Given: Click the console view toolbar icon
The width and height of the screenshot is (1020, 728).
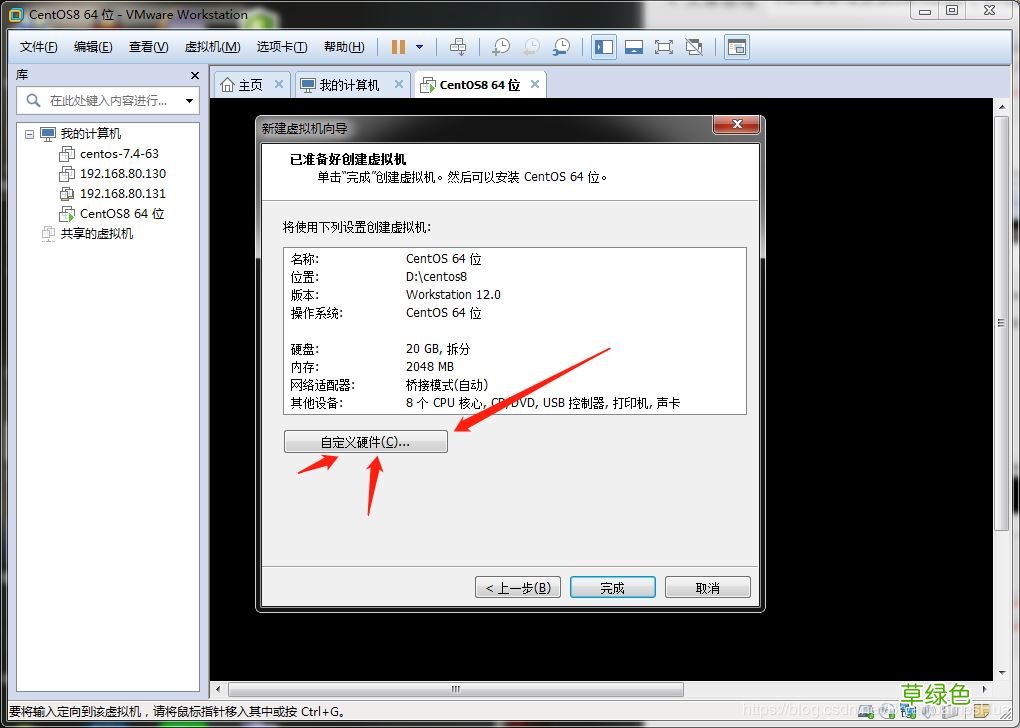Looking at the screenshot, I should [x=736, y=47].
